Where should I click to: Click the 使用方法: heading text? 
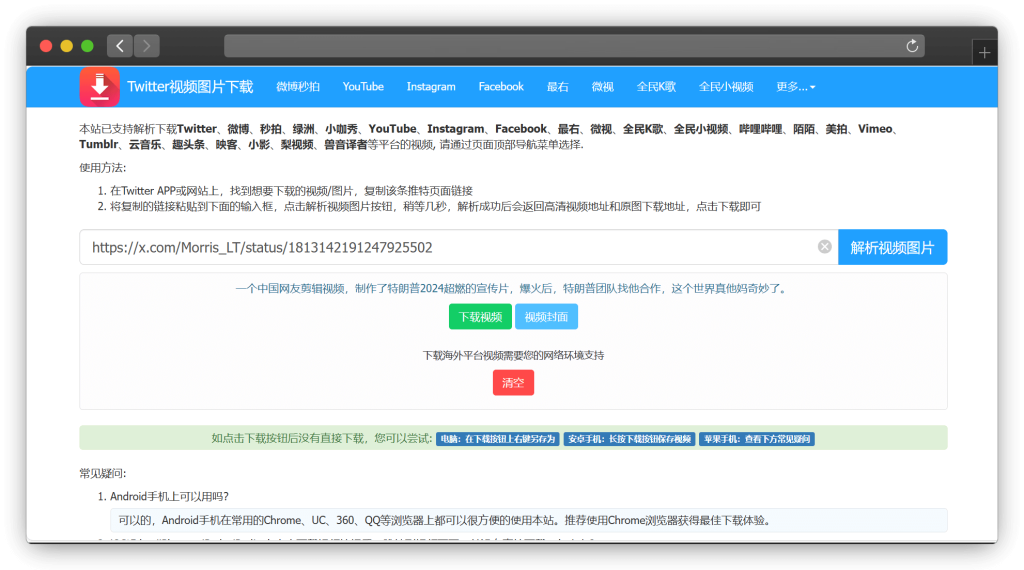pos(103,168)
